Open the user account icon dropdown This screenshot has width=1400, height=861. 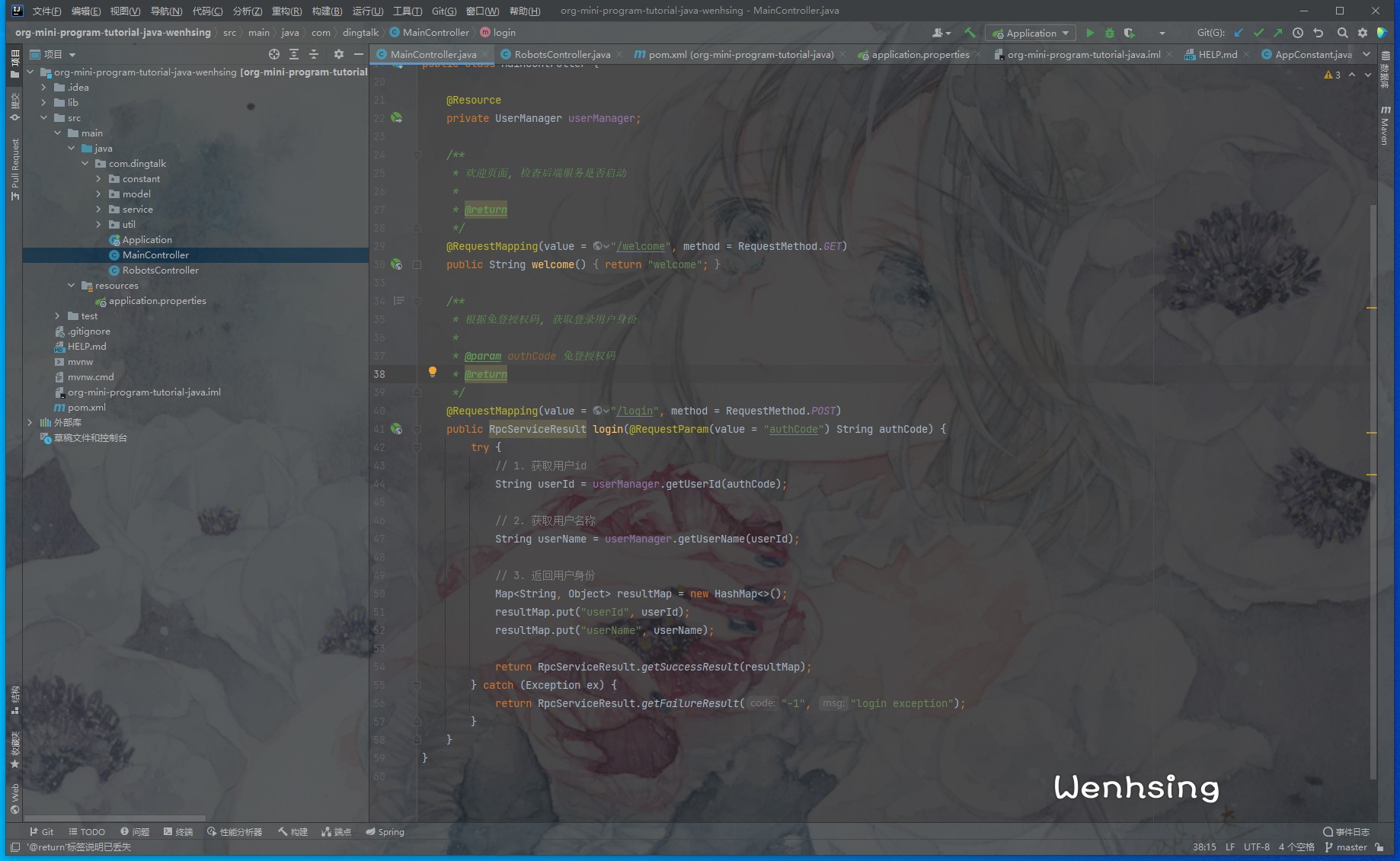point(941,33)
